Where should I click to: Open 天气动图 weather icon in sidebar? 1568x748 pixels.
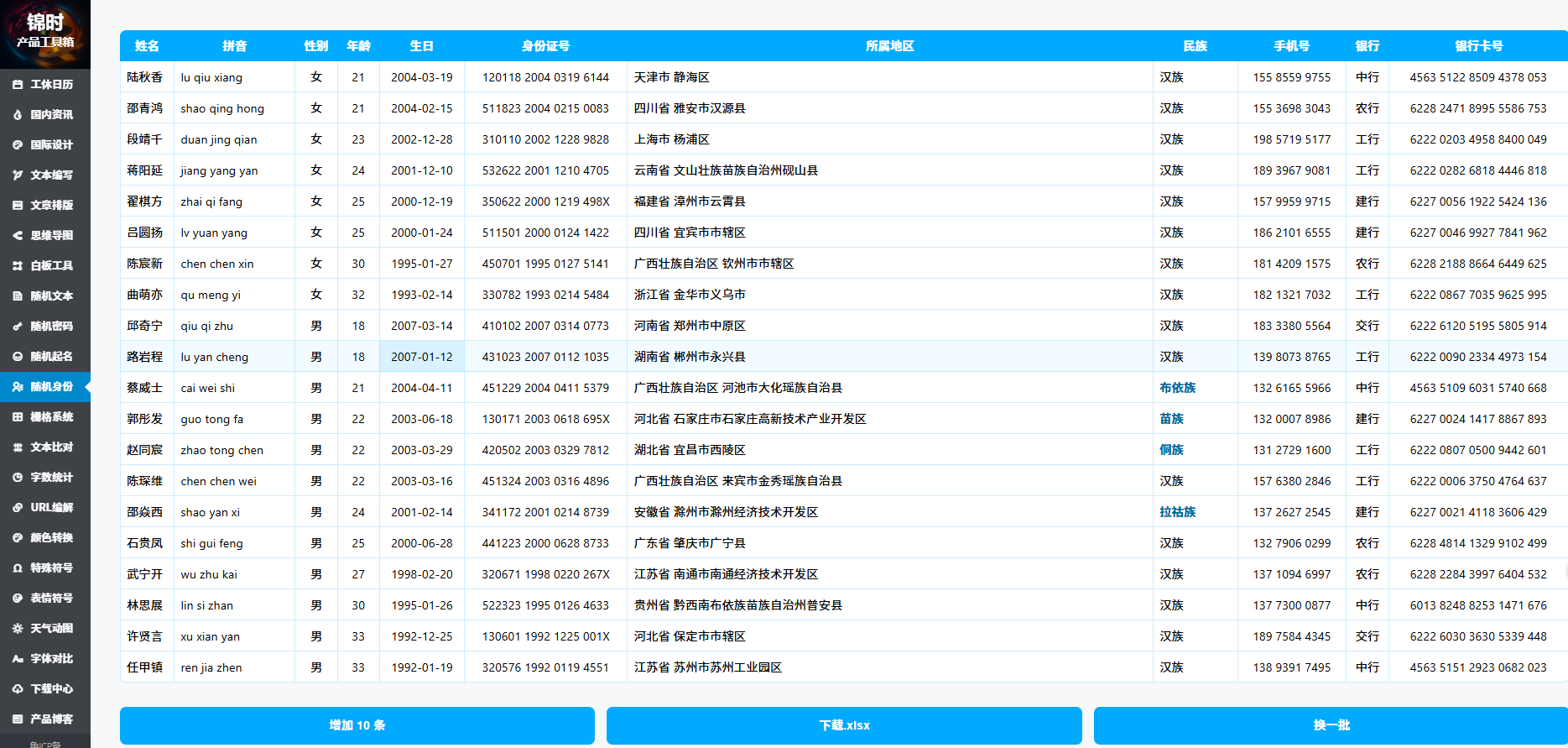pos(18,629)
